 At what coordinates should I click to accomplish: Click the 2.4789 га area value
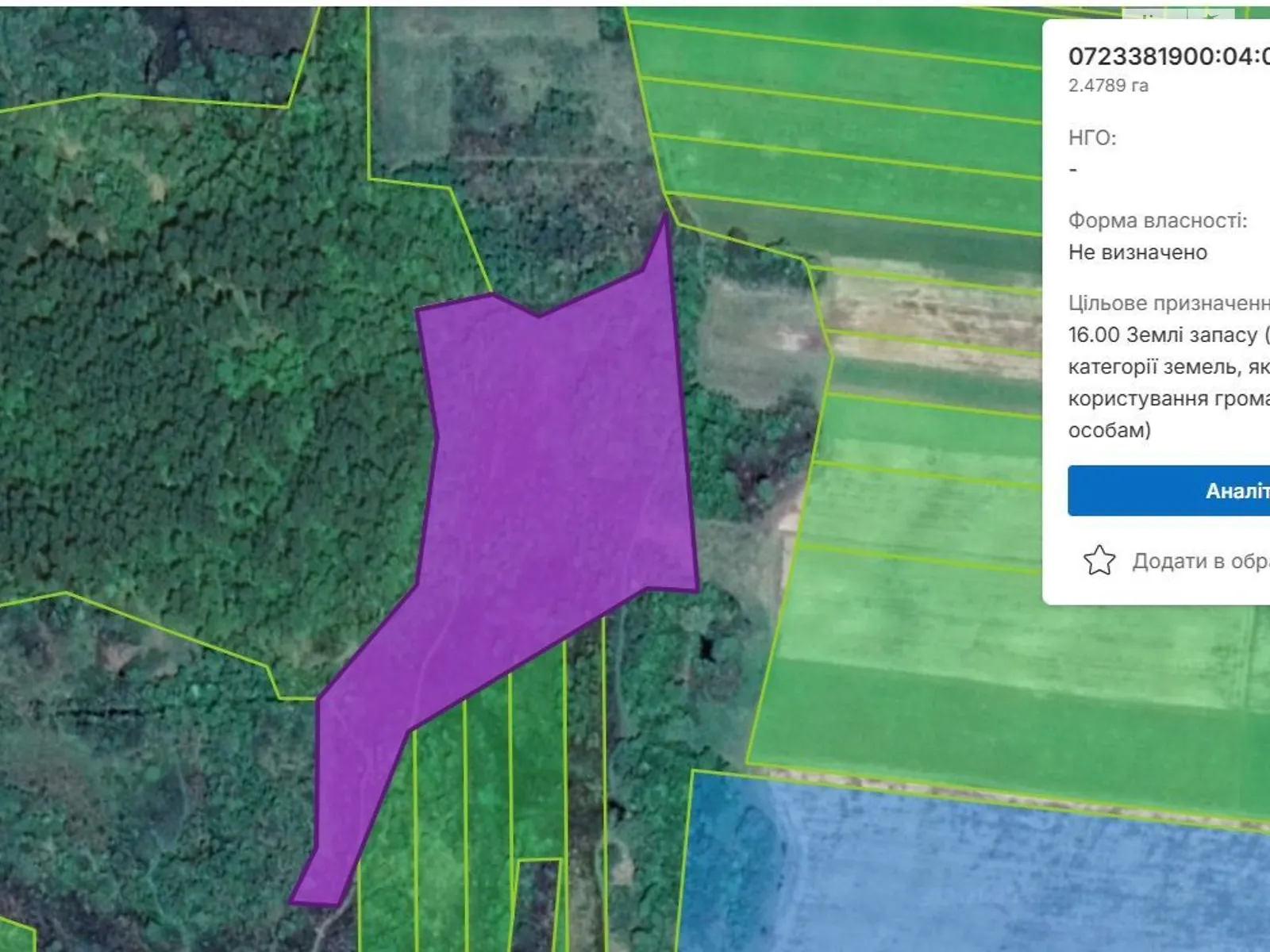pos(1108,86)
